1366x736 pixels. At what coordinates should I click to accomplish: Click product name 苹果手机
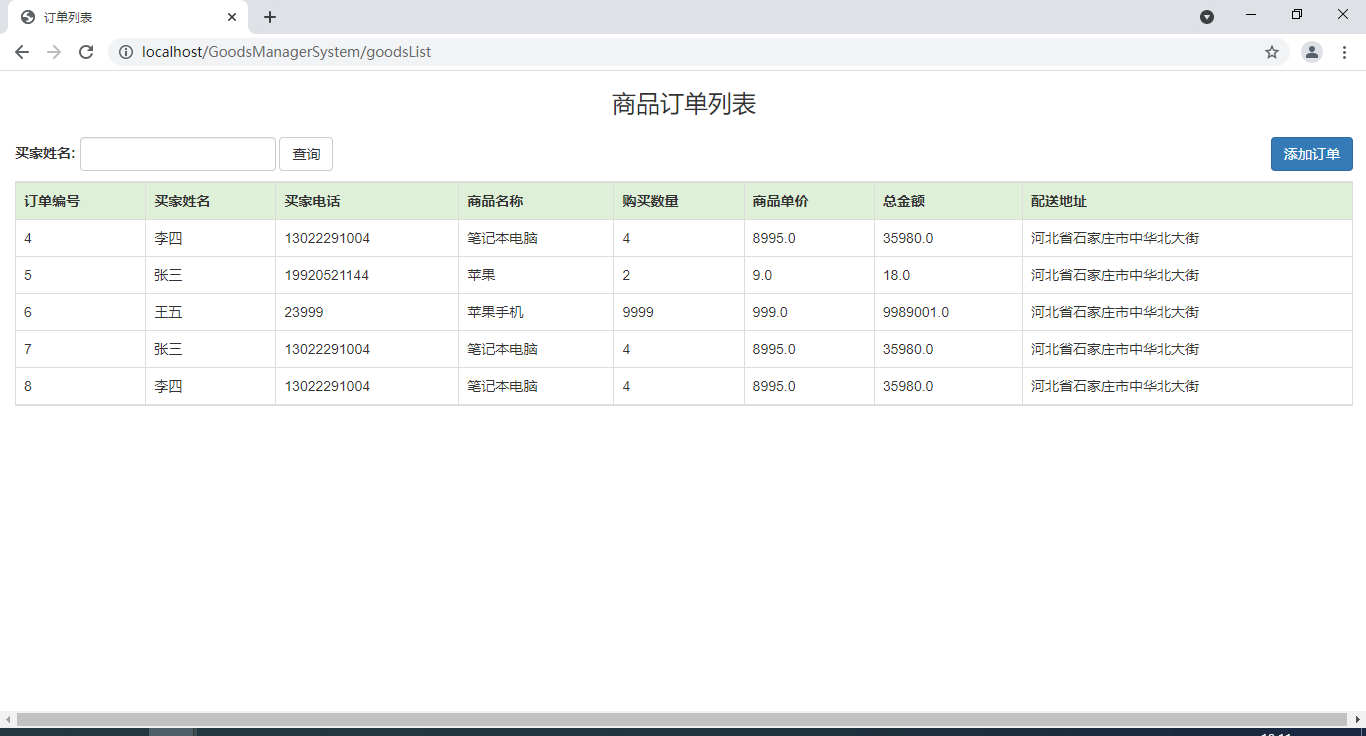pyautogui.click(x=495, y=312)
